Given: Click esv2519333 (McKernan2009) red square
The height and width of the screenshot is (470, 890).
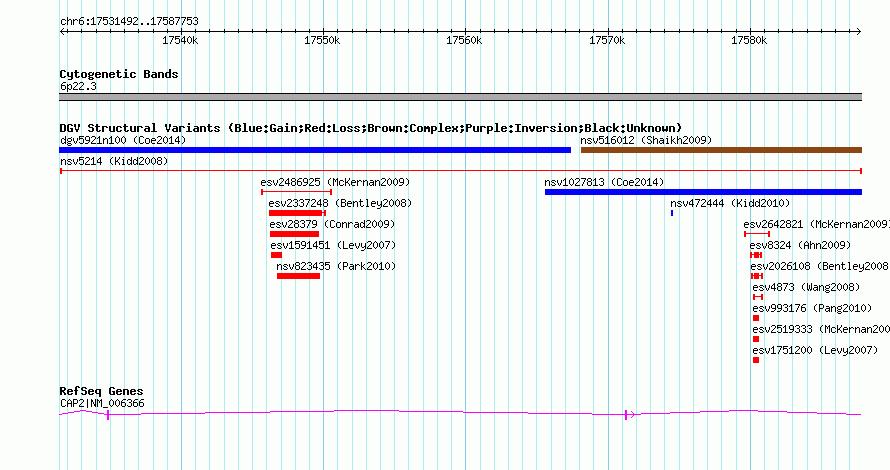Looking at the screenshot, I should tap(756, 339).
